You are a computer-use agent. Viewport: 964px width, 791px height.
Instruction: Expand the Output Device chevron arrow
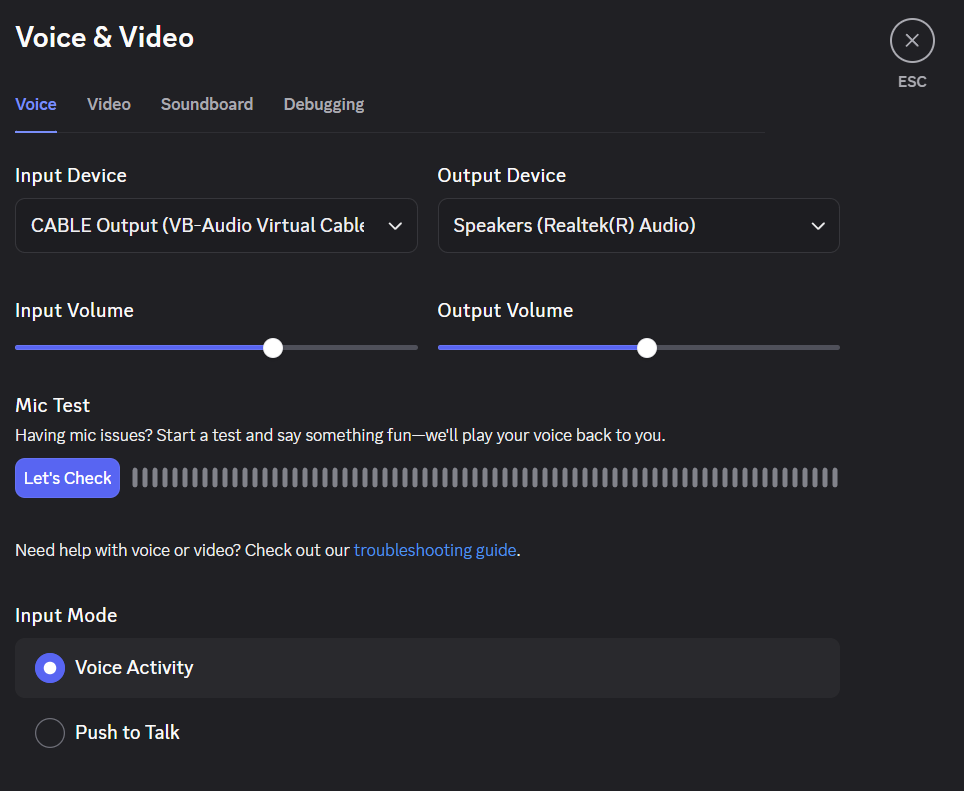(818, 226)
